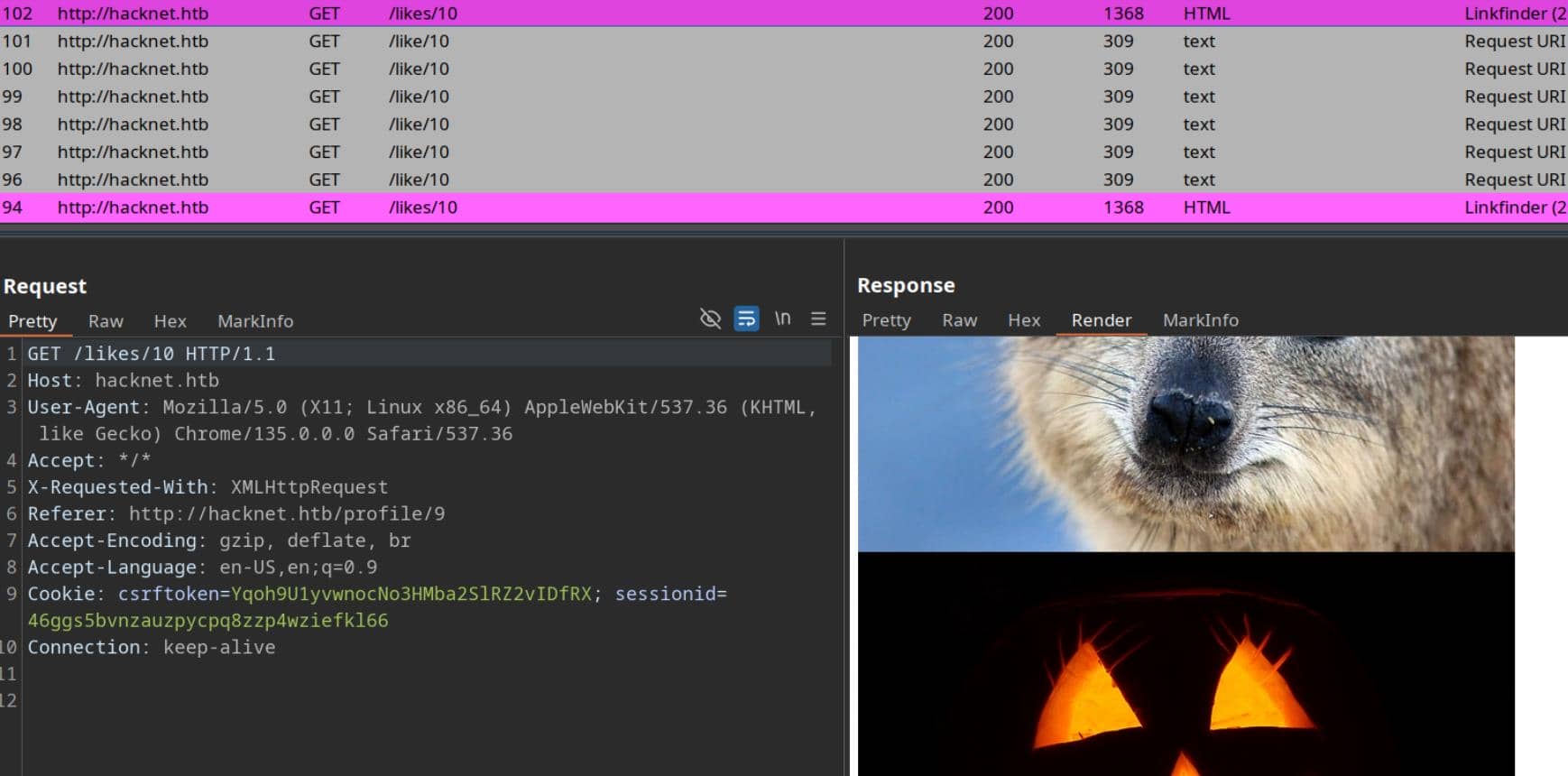The width and height of the screenshot is (1568, 776).
Task: Open Request panel hamburger options menu
Action: pyautogui.click(x=818, y=319)
